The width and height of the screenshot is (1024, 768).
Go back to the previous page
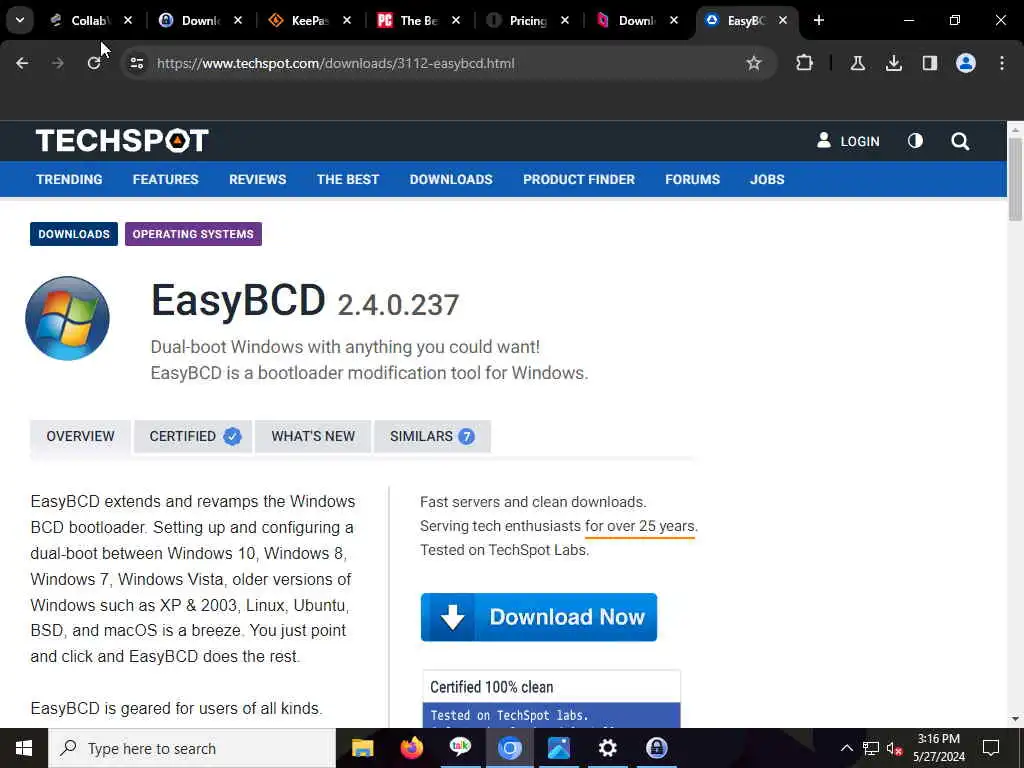[x=22, y=63]
